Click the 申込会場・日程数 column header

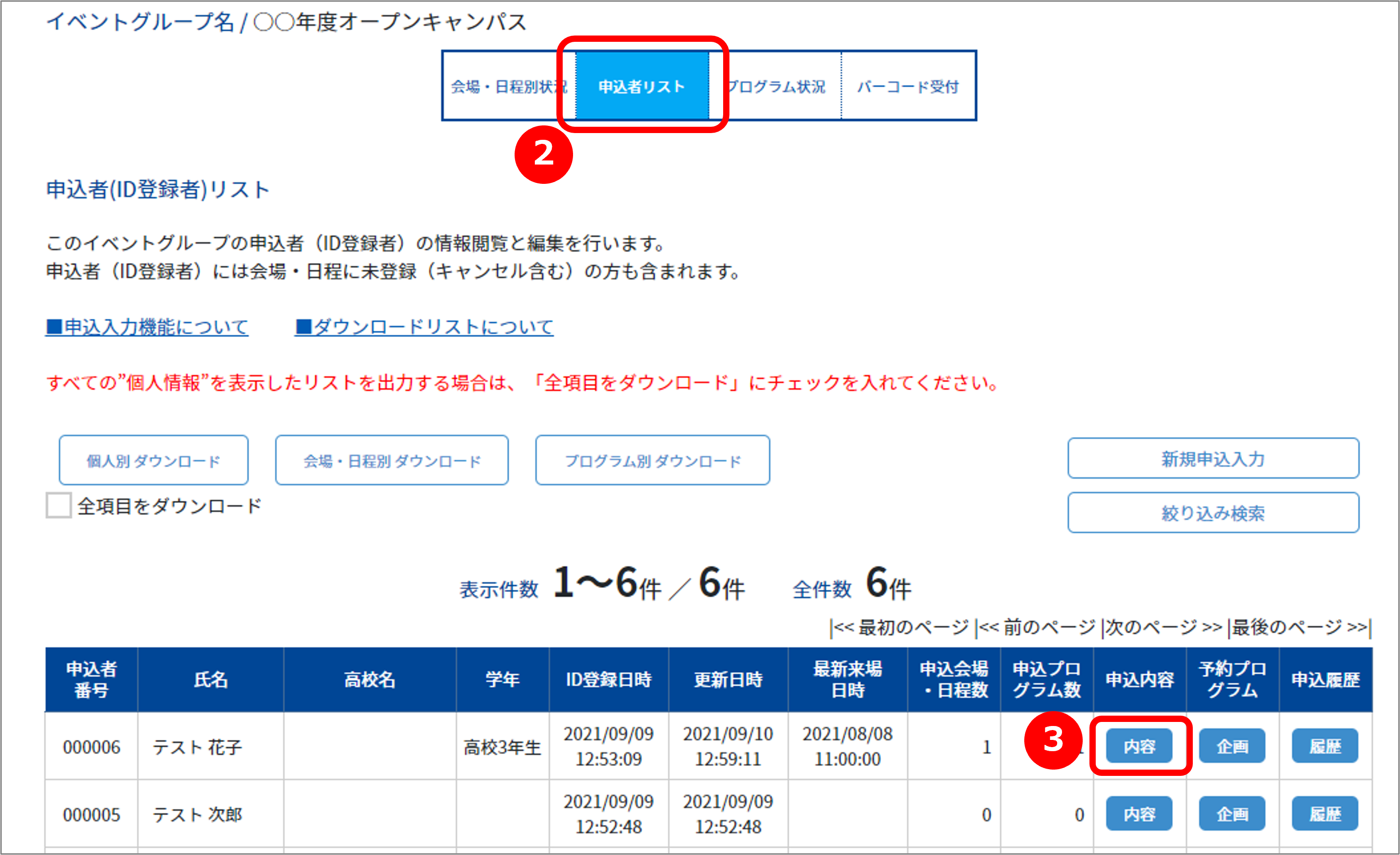coord(954,679)
